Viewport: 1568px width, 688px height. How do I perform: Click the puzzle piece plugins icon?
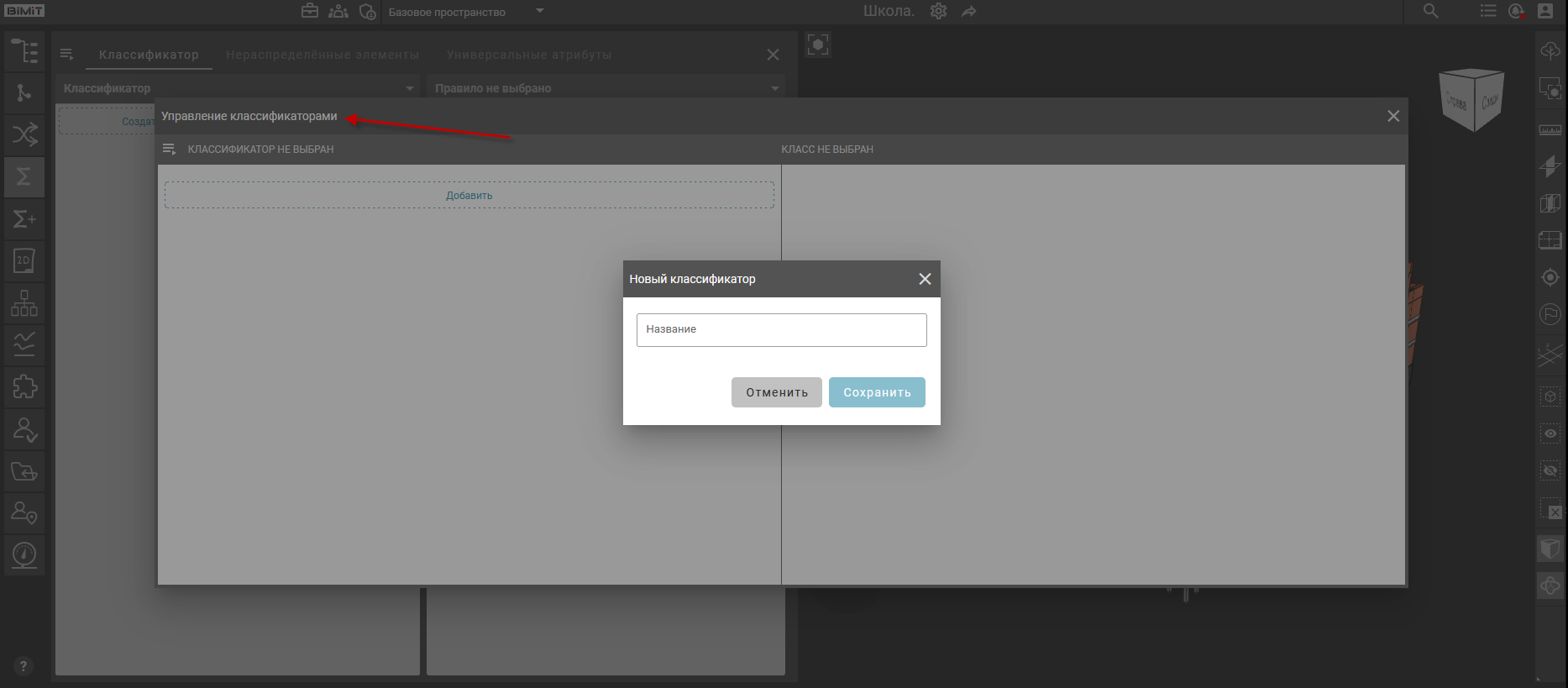[24, 386]
